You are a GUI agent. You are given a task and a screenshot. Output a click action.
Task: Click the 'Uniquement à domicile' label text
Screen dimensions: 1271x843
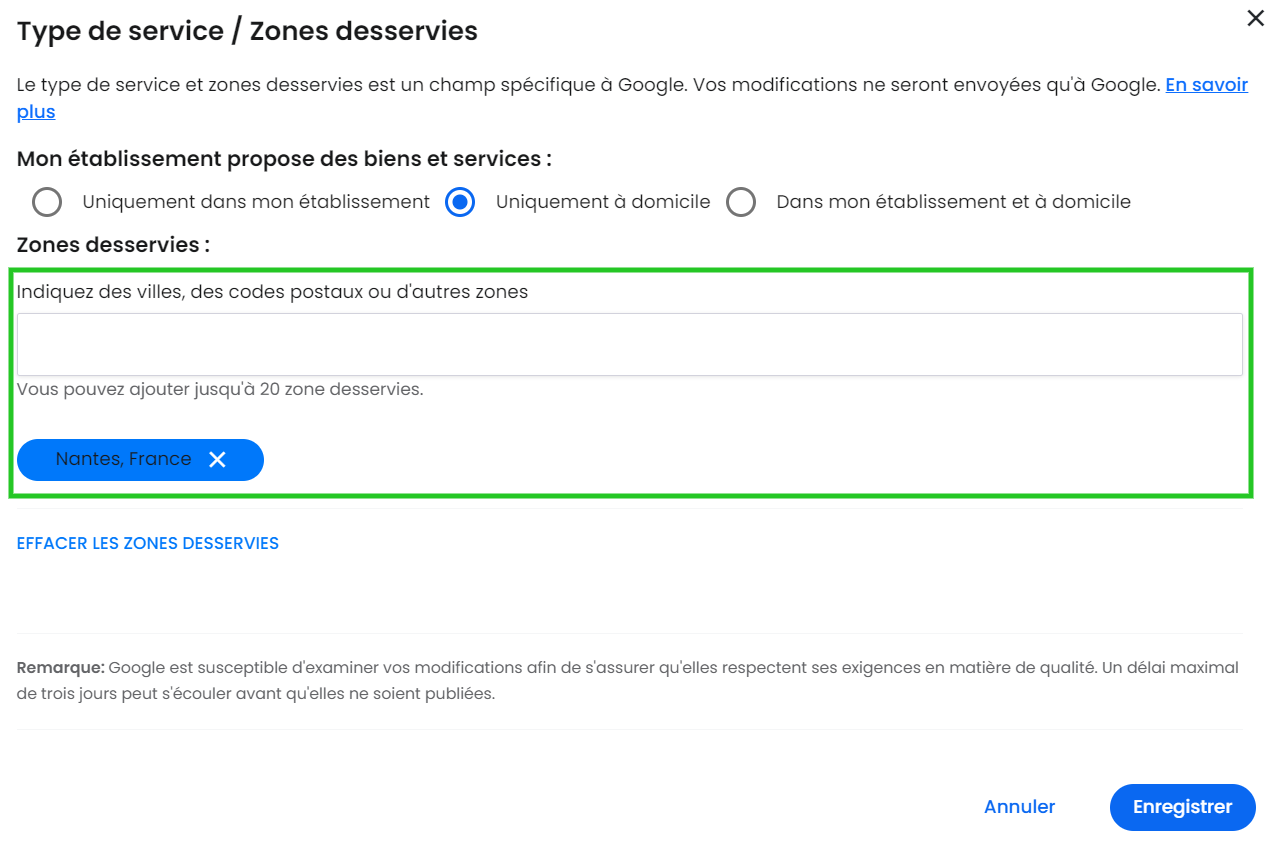click(603, 202)
